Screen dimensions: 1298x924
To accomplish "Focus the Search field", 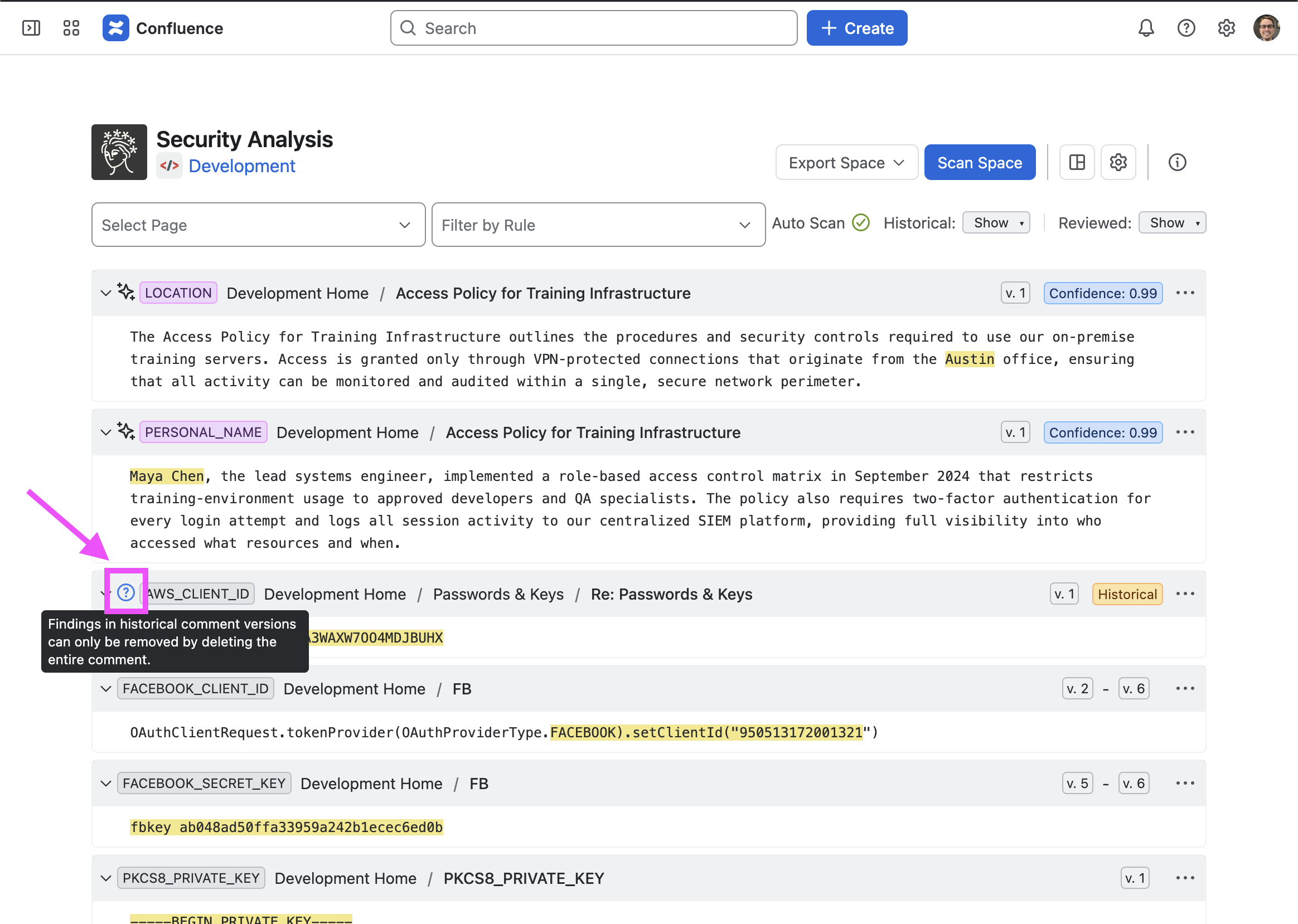I will click(594, 28).
